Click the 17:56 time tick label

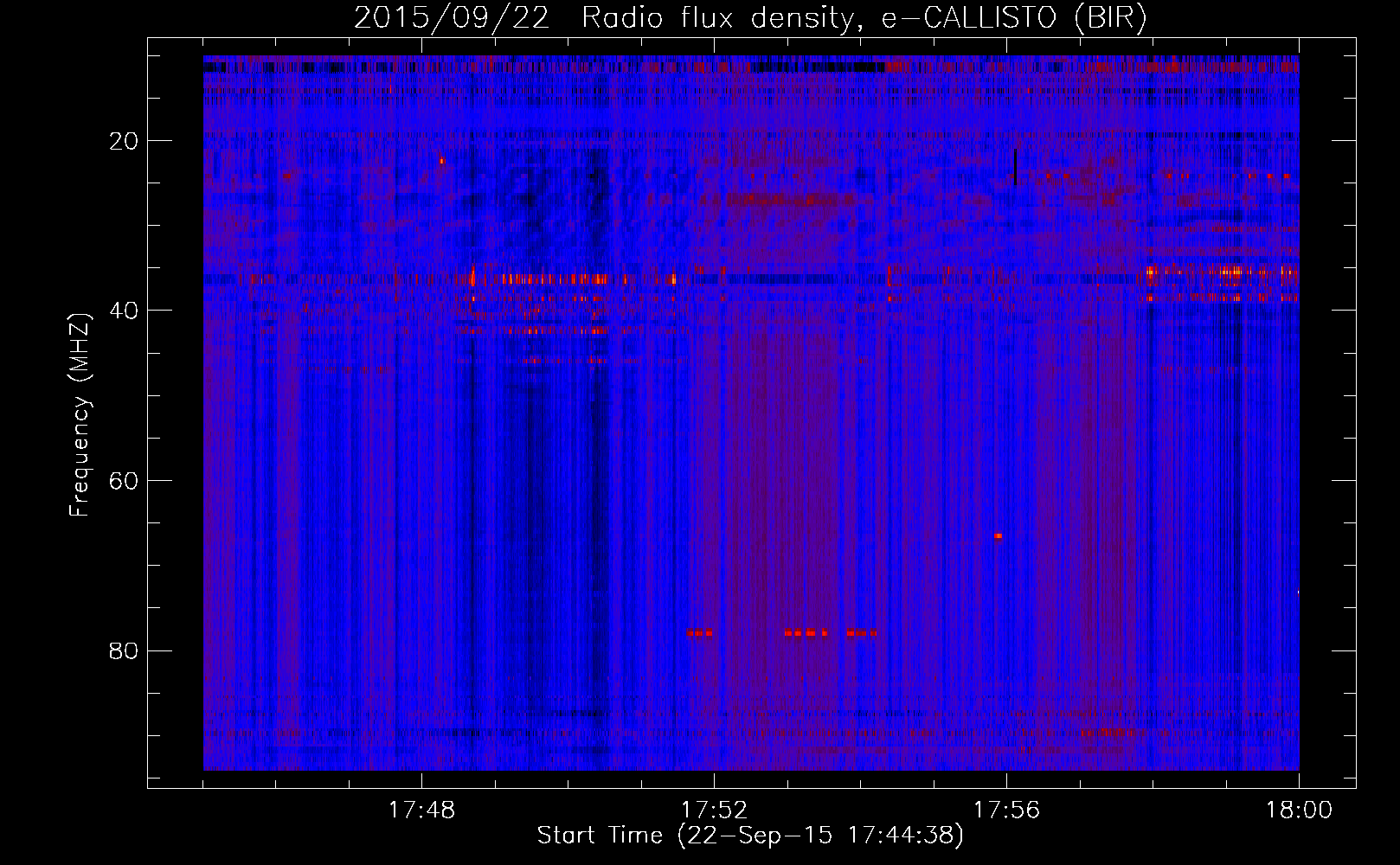tap(1007, 811)
